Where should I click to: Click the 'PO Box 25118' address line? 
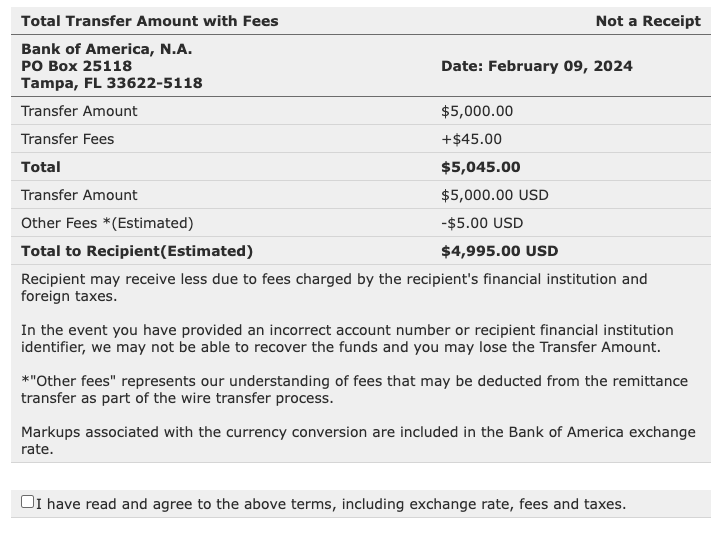(76, 66)
